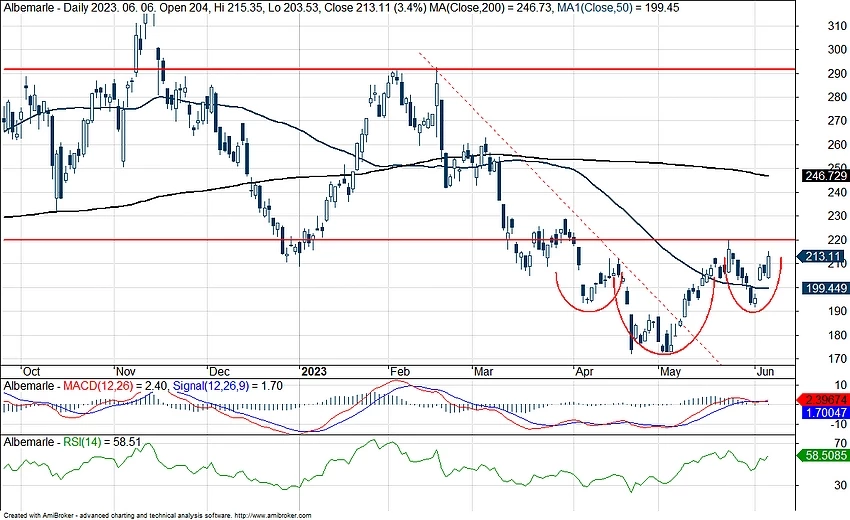Image resolution: width=850 pixels, height=520 pixels.
Task: Select the 'Apr' date axis label
Action: (584, 371)
